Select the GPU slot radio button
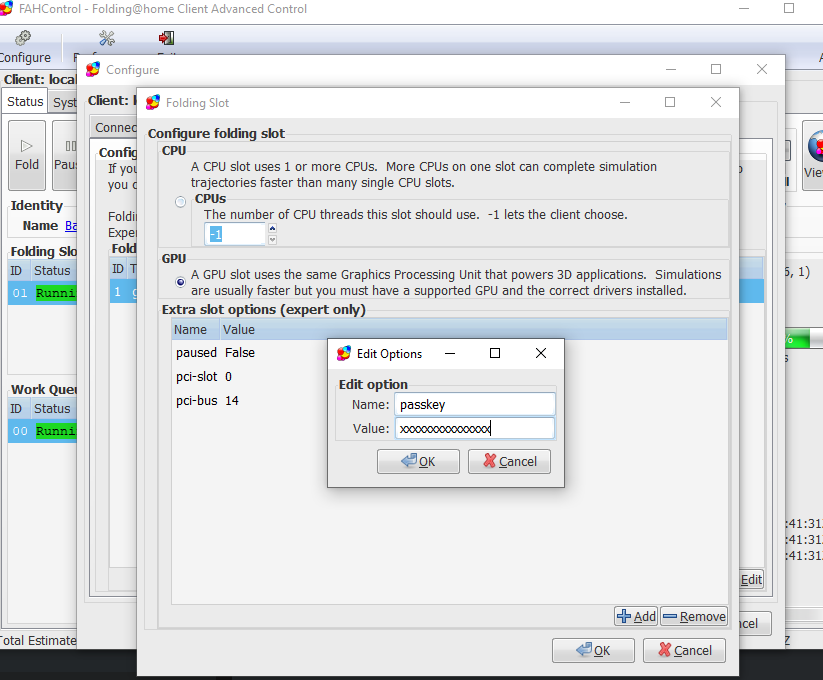Screen dimensions: 823x680 click(181, 282)
